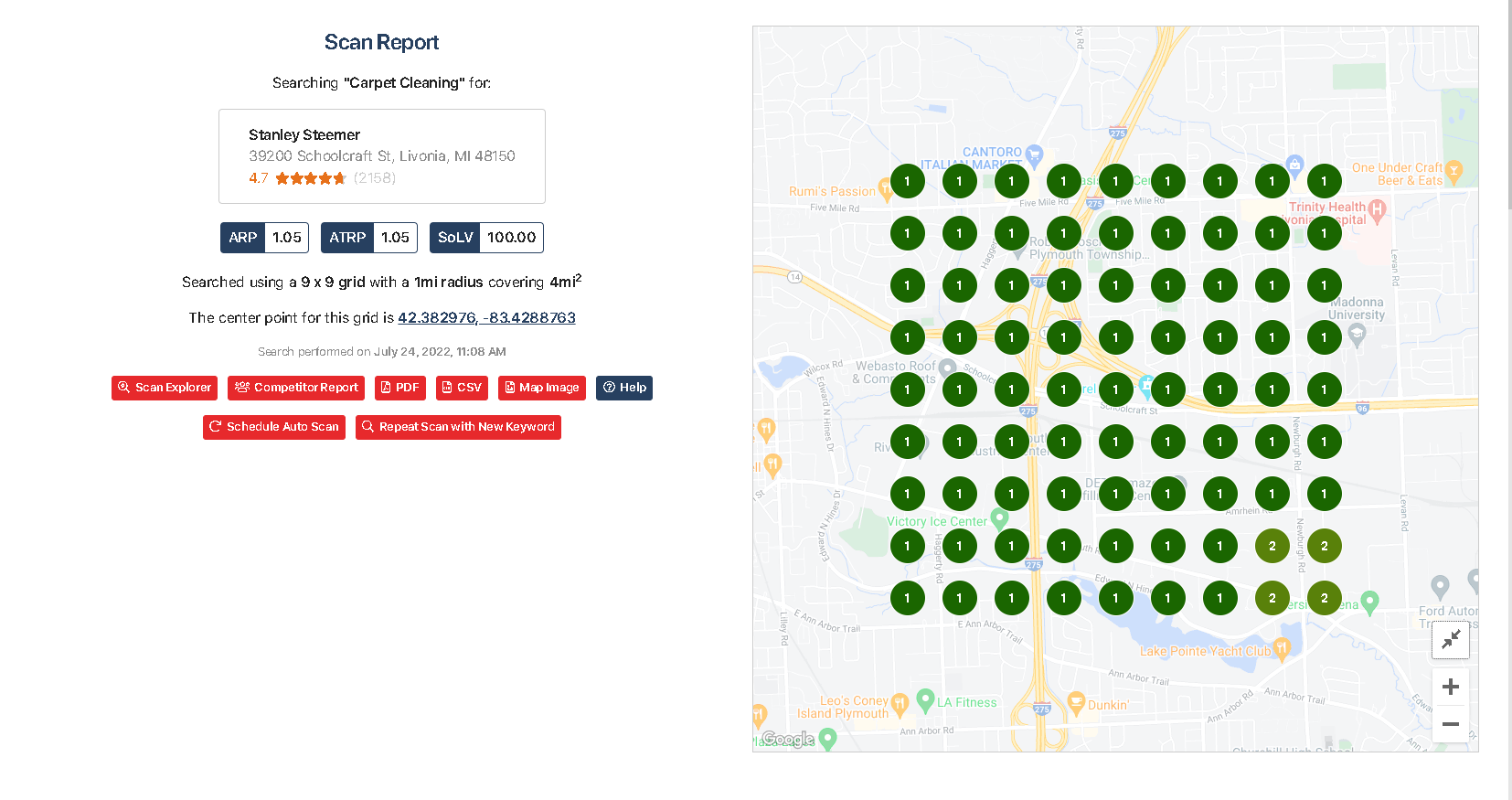Viewport: 1512px width, 800px height.
Task: Click the Rumi's Passion restaurant pin
Action: click(x=885, y=189)
